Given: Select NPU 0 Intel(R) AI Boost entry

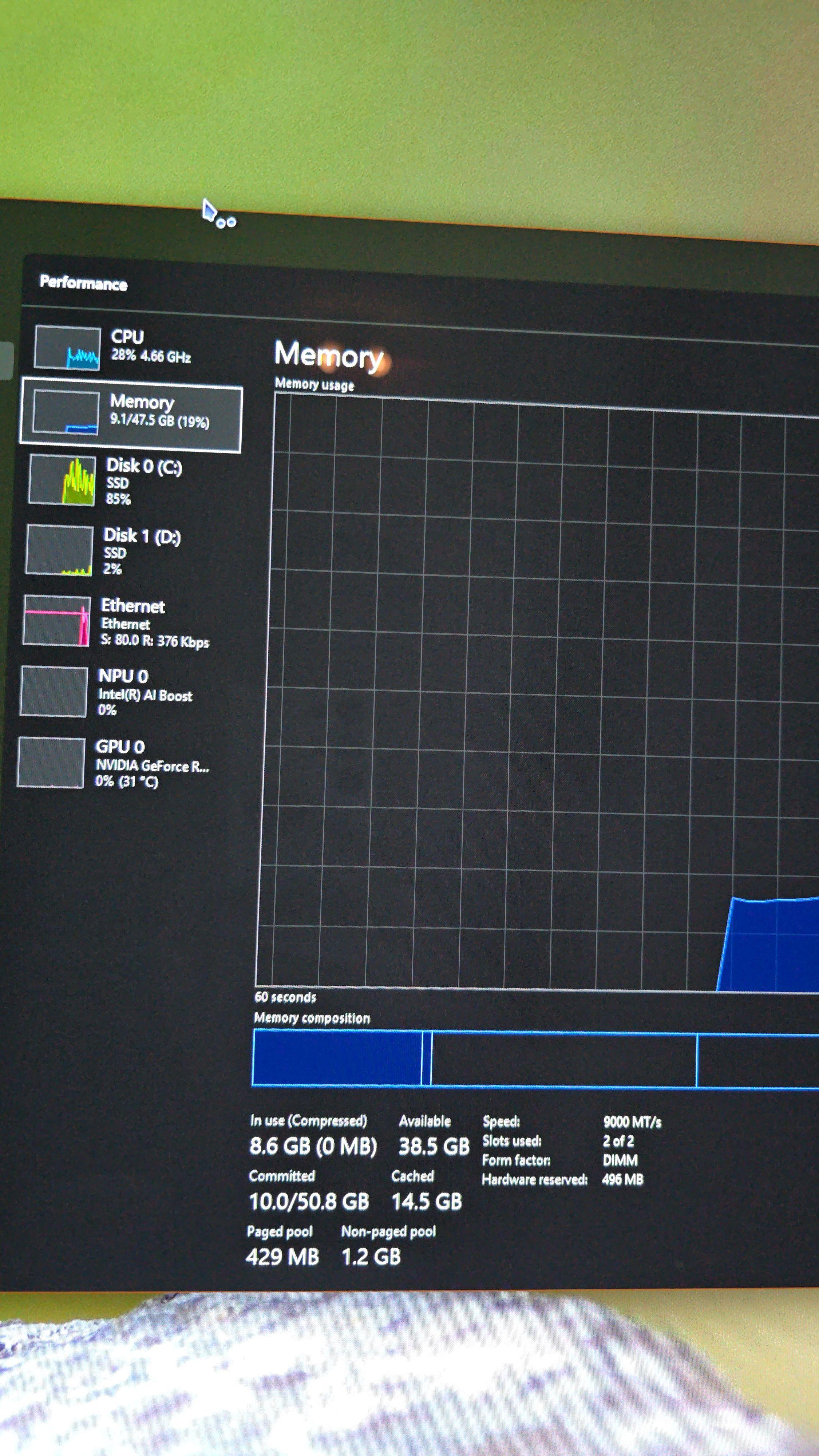Looking at the screenshot, I should coord(145,692).
